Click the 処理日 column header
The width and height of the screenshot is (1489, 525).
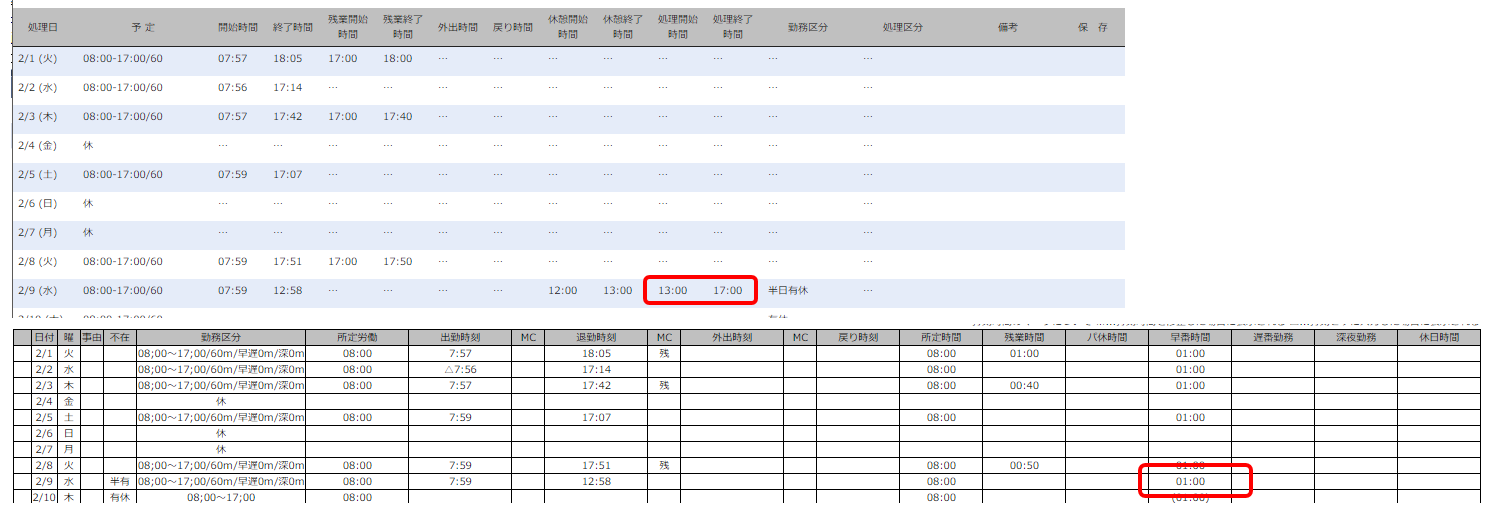click(x=44, y=28)
